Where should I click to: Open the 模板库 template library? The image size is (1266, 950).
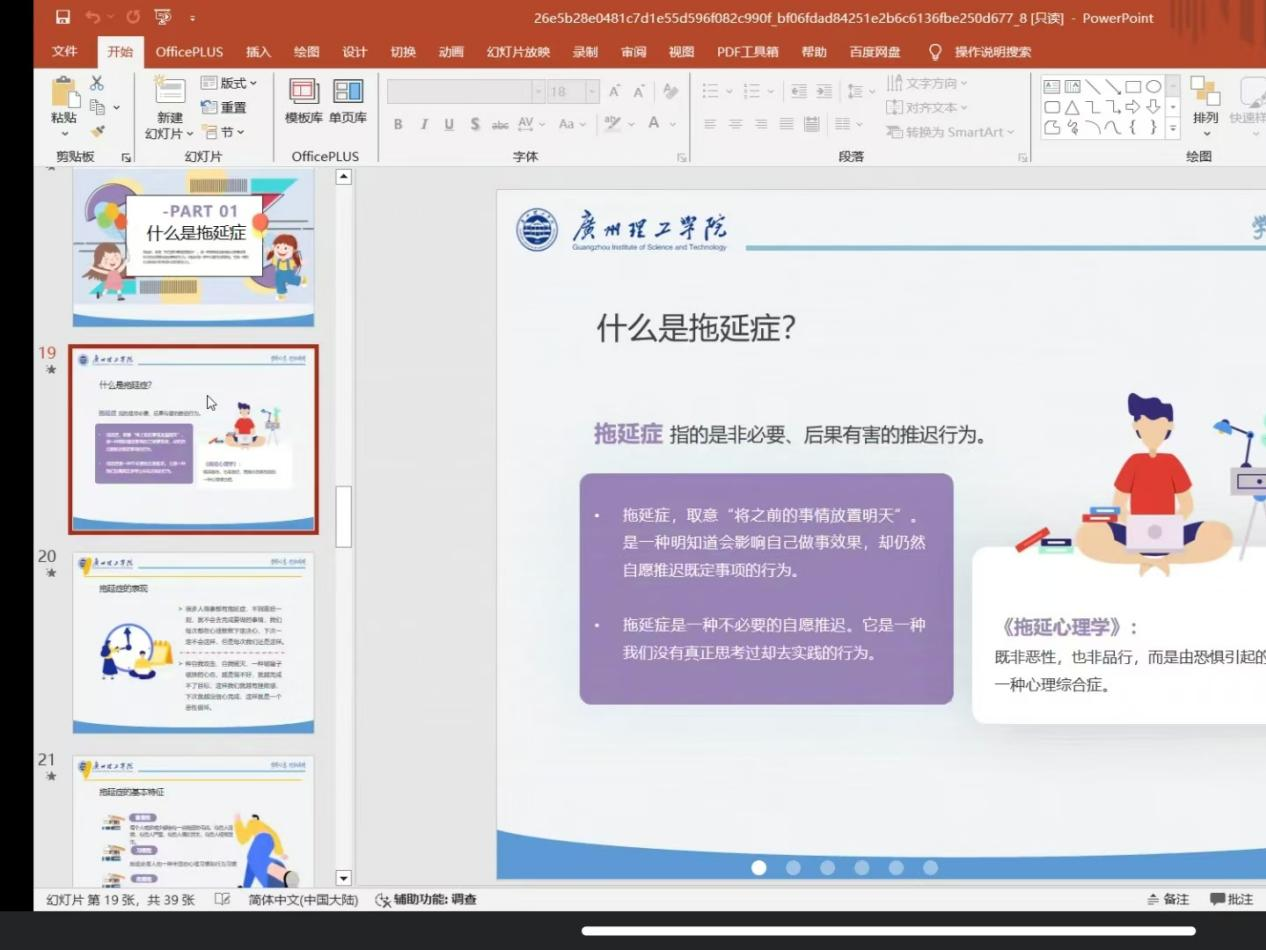pyautogui.click(x=303, y=102)
